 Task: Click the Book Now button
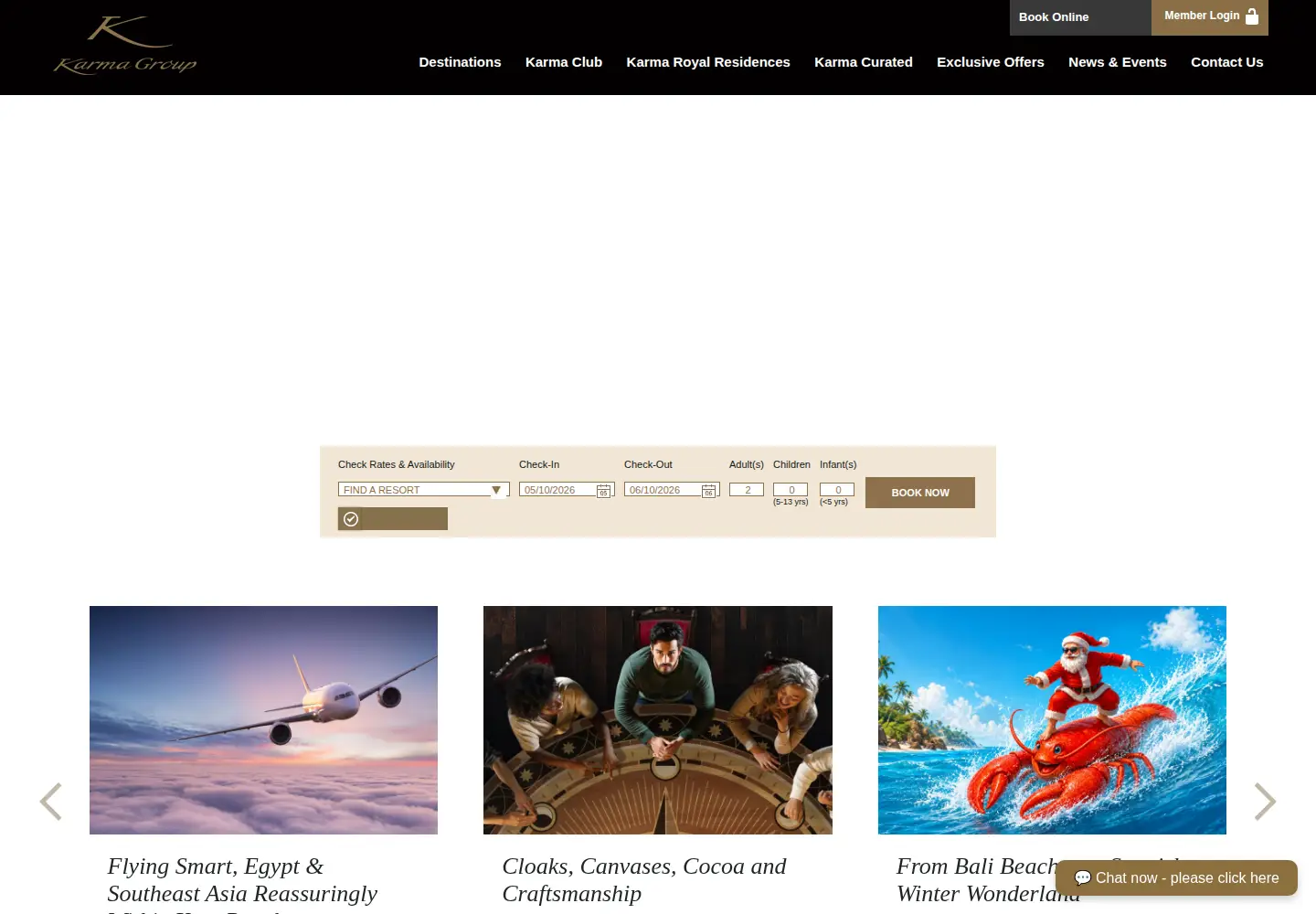tap(920, 493)
